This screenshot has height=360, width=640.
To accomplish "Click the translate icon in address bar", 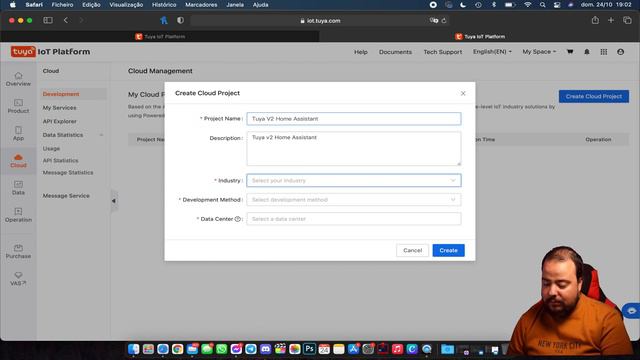I will point(434,20).
